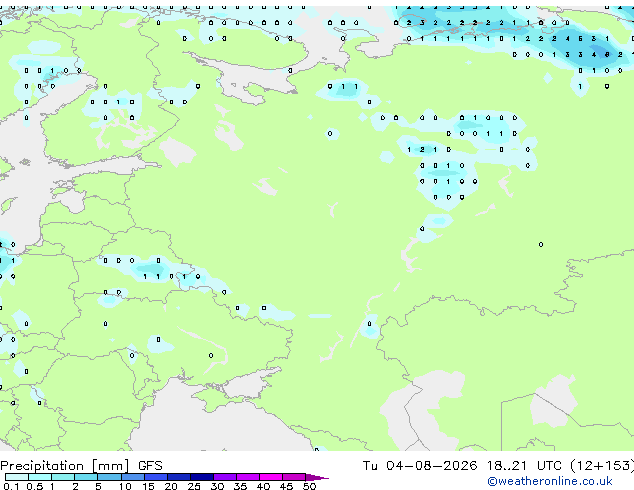Click the "[mm]" unit label
The height and width of the screenshot is (490, 634).
coord(110,466)
